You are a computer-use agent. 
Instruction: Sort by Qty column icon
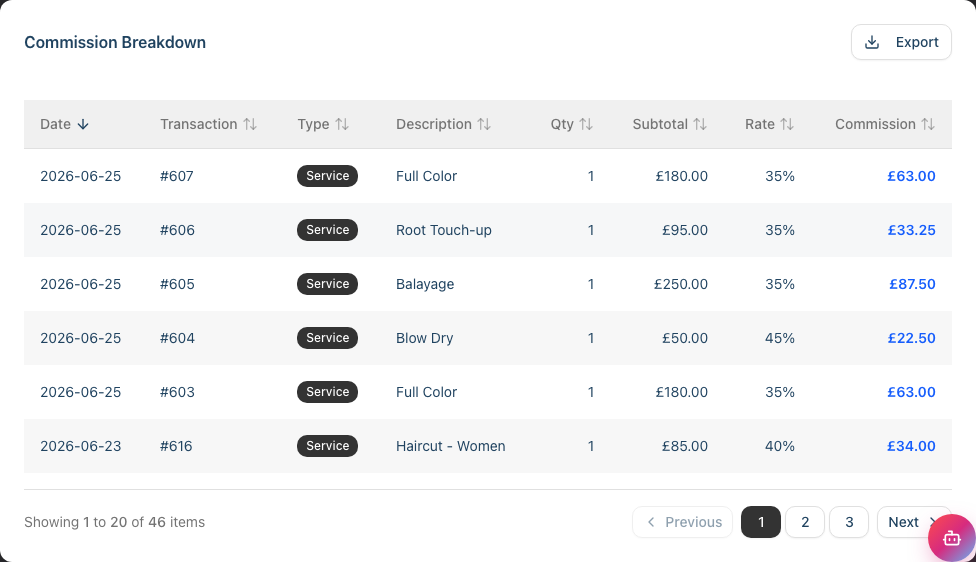(586, 124)
